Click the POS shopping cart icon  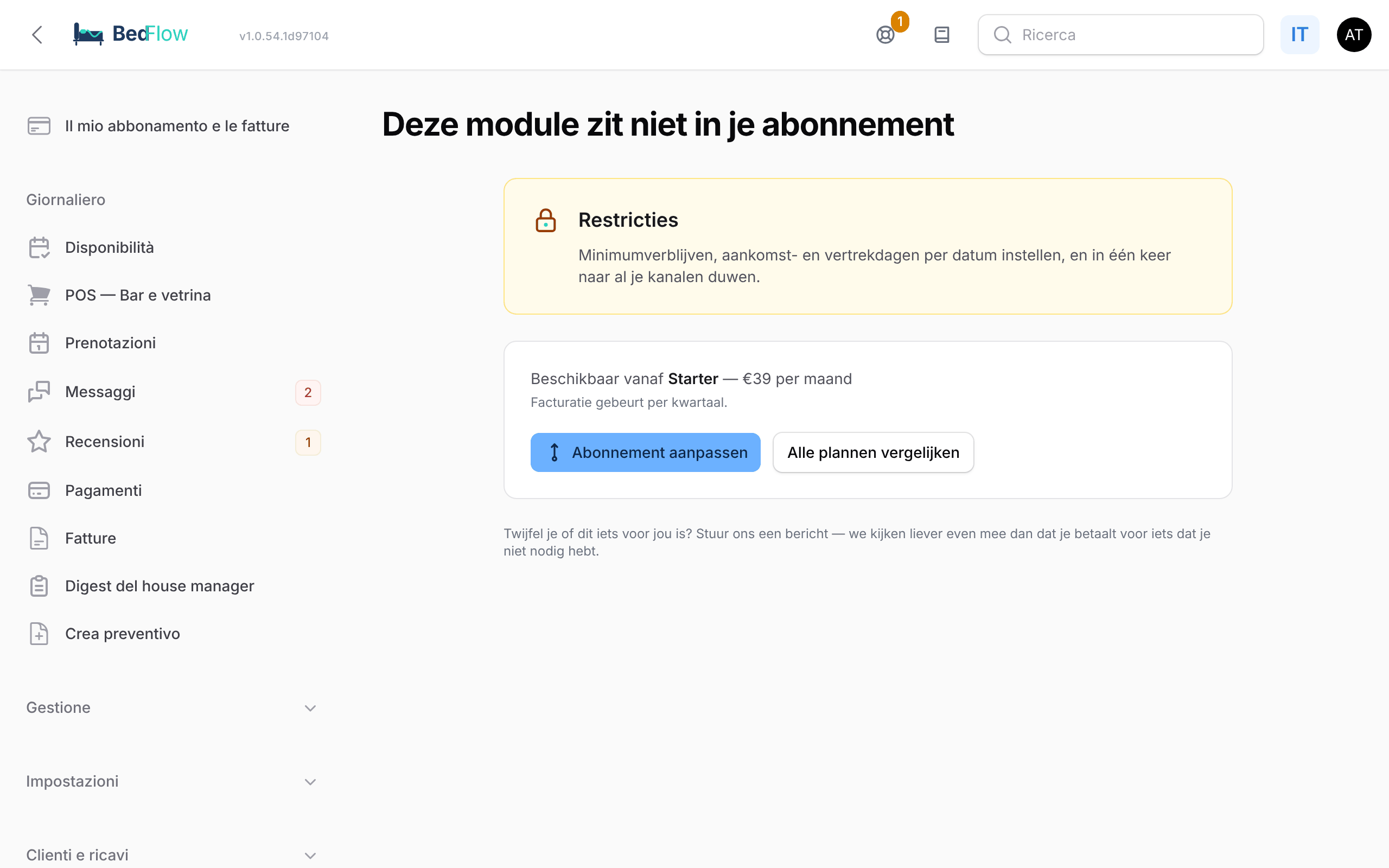[x=39, y=295]
